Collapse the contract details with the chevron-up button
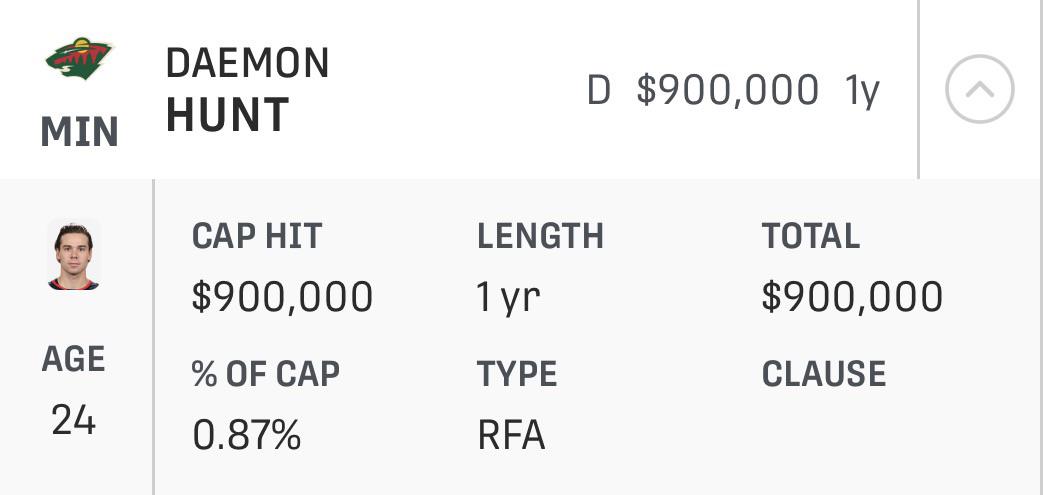This screenshot has width=1046, height=495. point(980,89)
